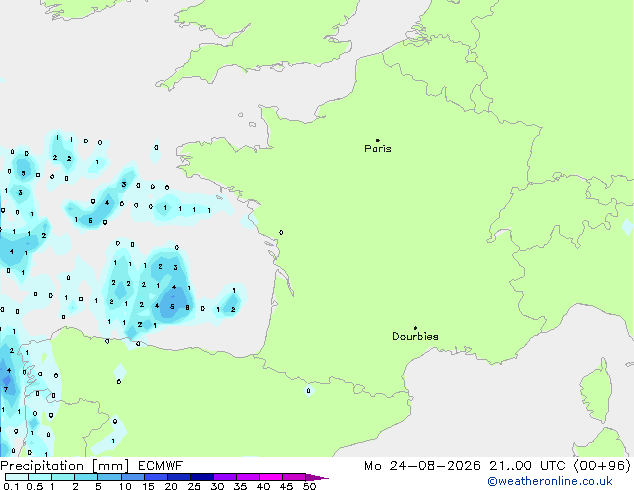Pick the 0.5–1 mm legend swatch

[x=40, y=477]
